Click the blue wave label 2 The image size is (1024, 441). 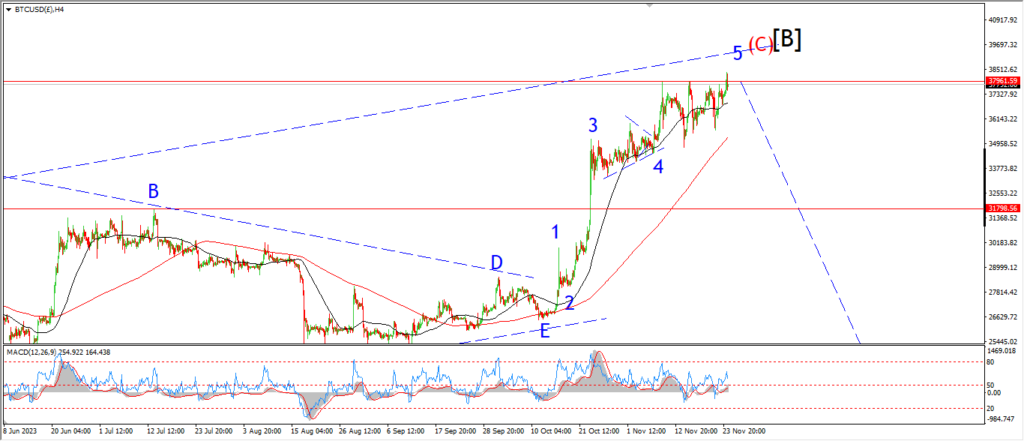[x=568, y=303]
